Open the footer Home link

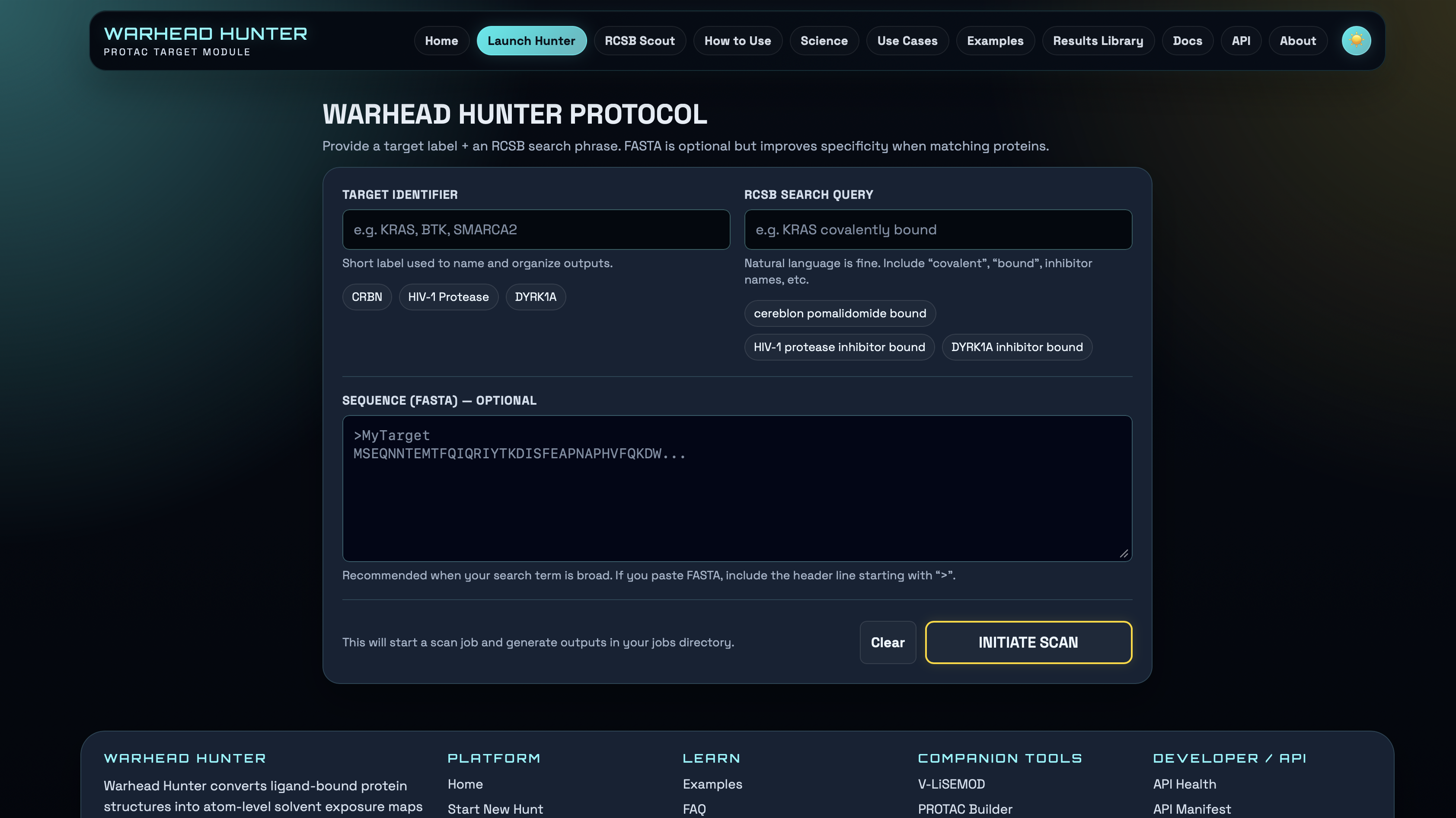[465, 784]
